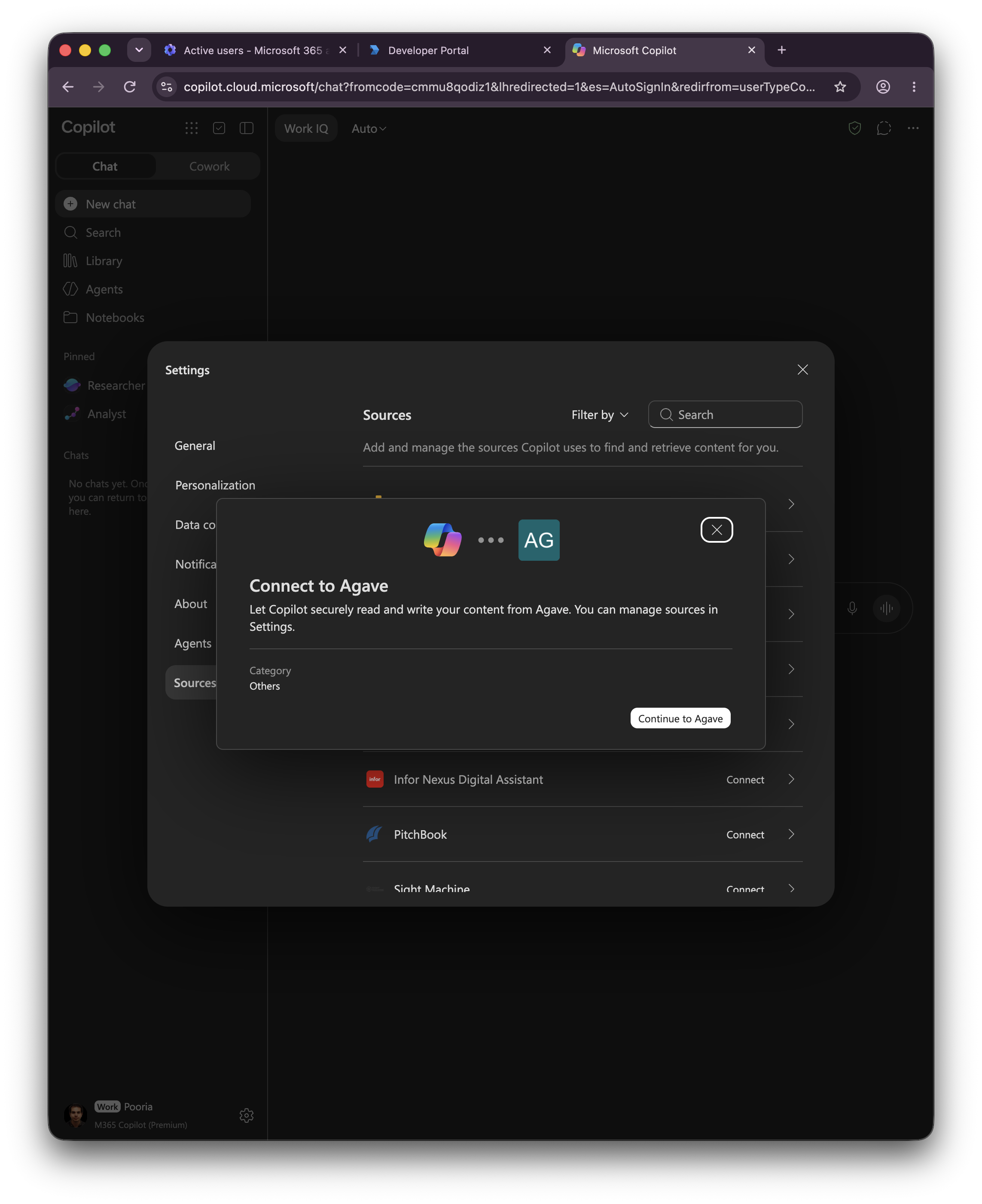The image size is (982, 1204).
Task: Expand the PitchBook row chevron
Action: pos(791,834)
